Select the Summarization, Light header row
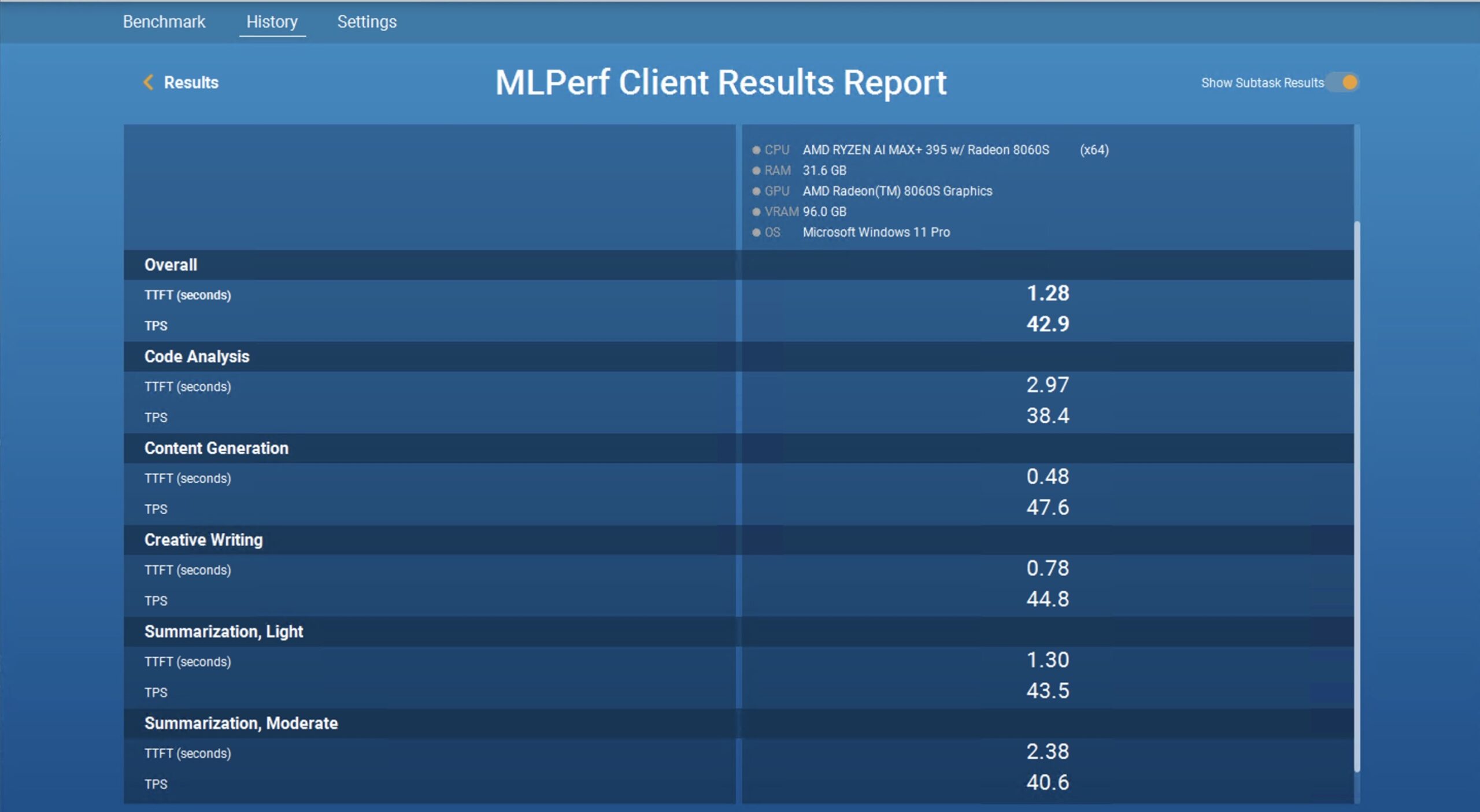The height and width of the screenshot is (812, 1480). point(224,631)
